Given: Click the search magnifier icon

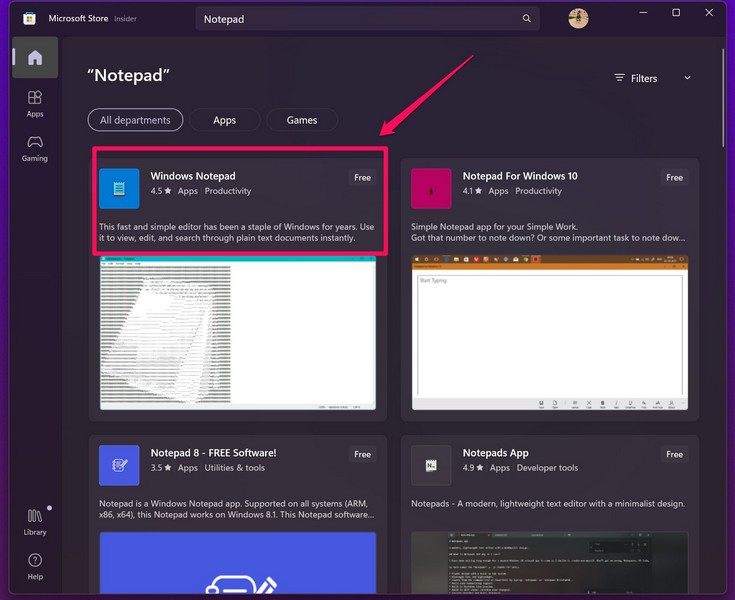Looking at the screenshot, I should pyautogui.click(x=526, y=19).
